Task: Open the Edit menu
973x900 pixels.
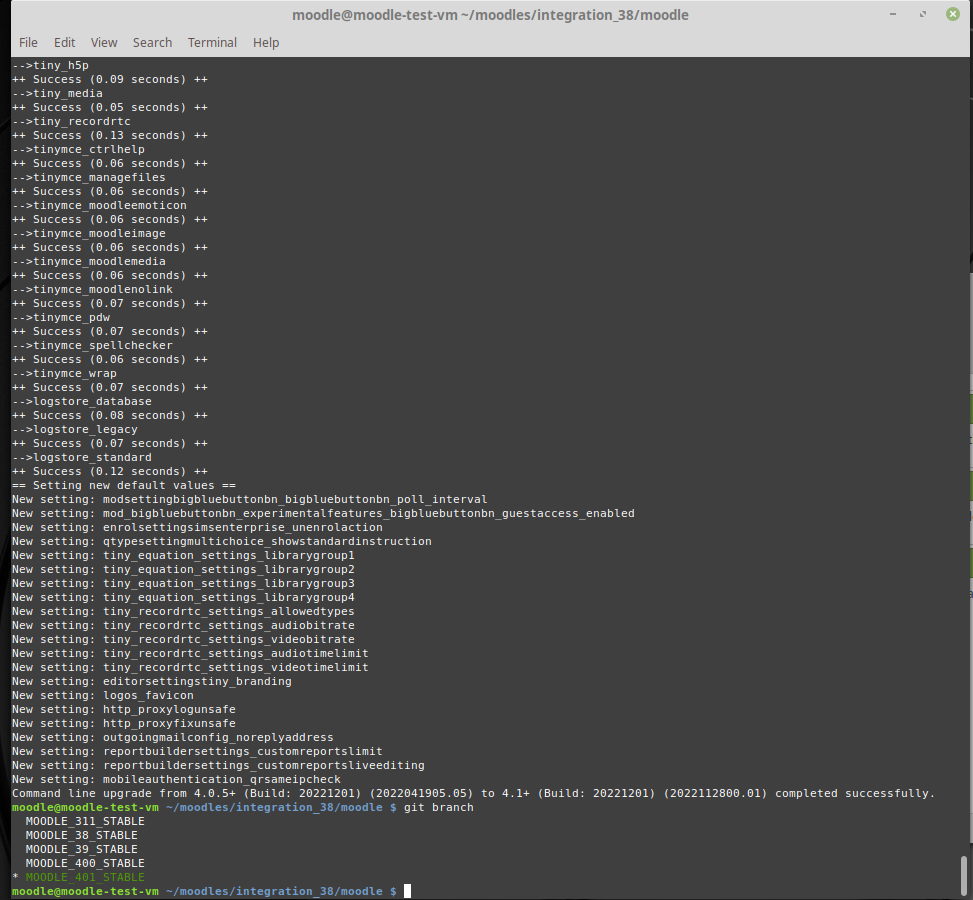Action: 65,42
